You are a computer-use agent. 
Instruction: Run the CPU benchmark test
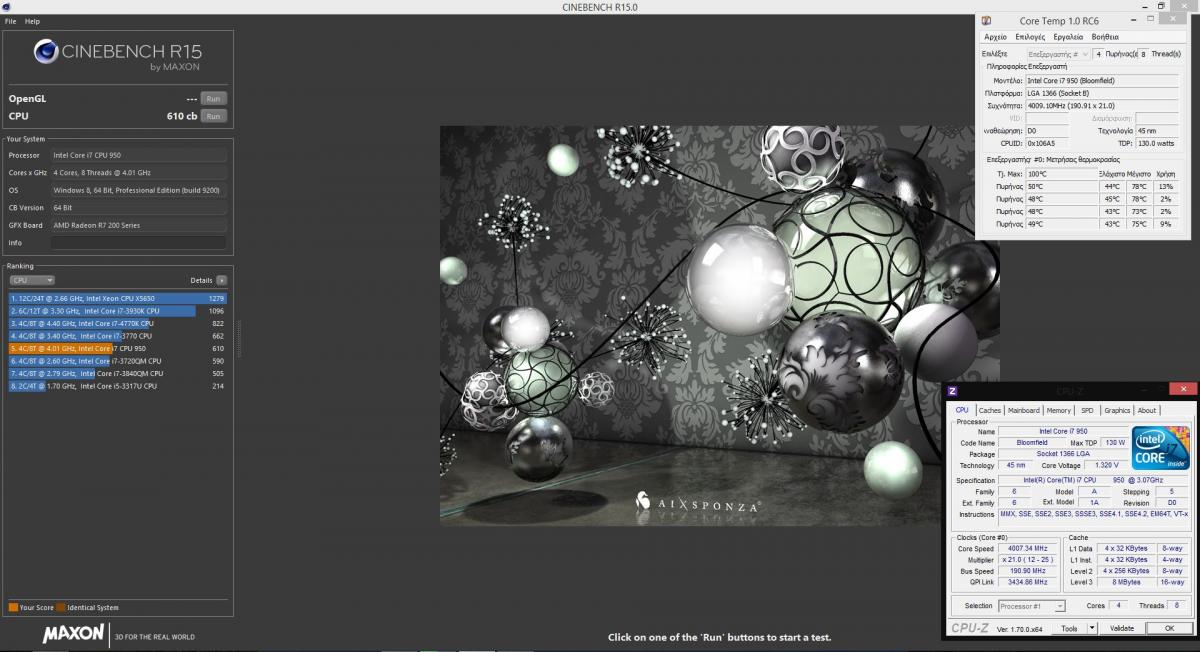tap(213, 116)
